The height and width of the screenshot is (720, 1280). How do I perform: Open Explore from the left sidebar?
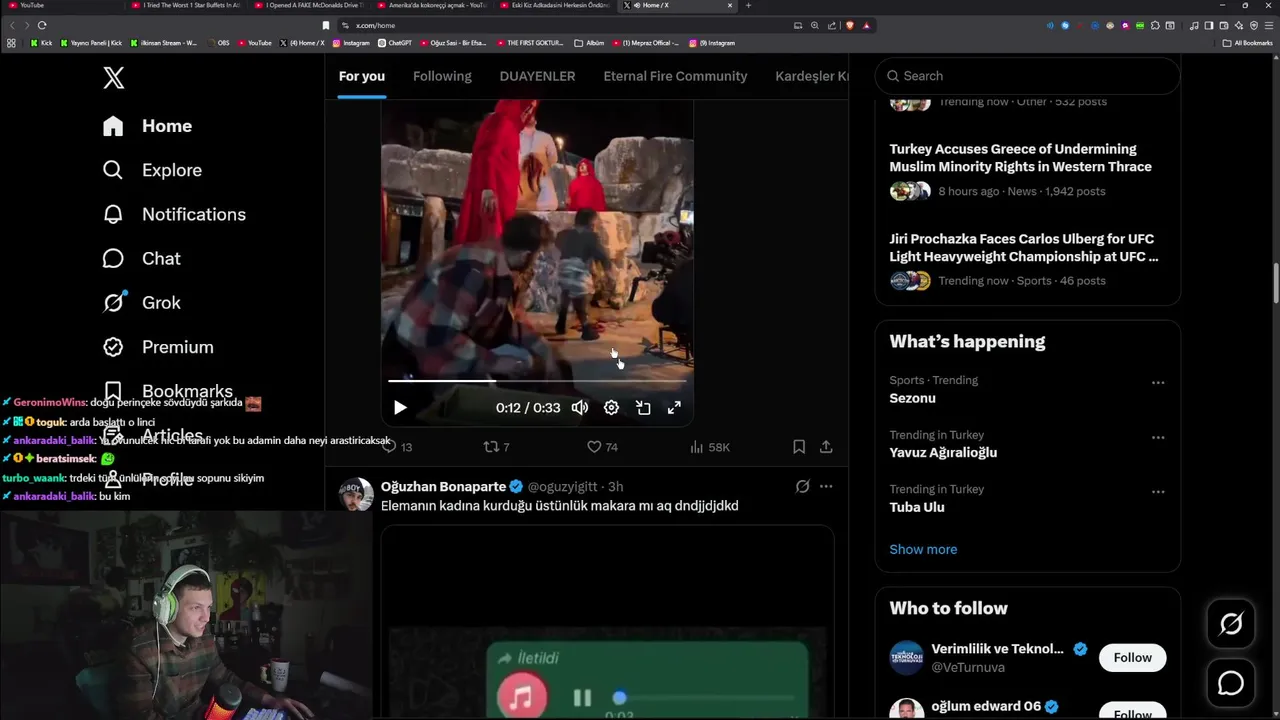pyautogui.click(x=152, y=170)
